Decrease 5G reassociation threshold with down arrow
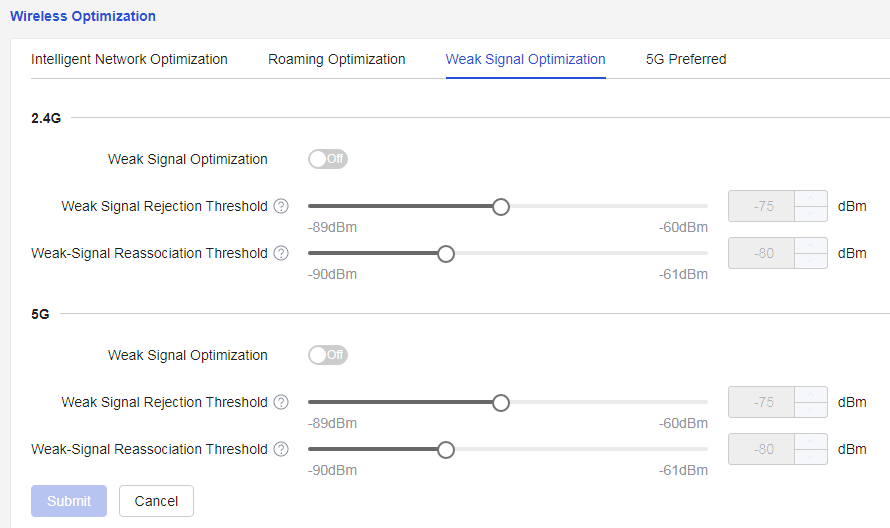Viewport: 890px width, 528px height. [x=810, y=456]
